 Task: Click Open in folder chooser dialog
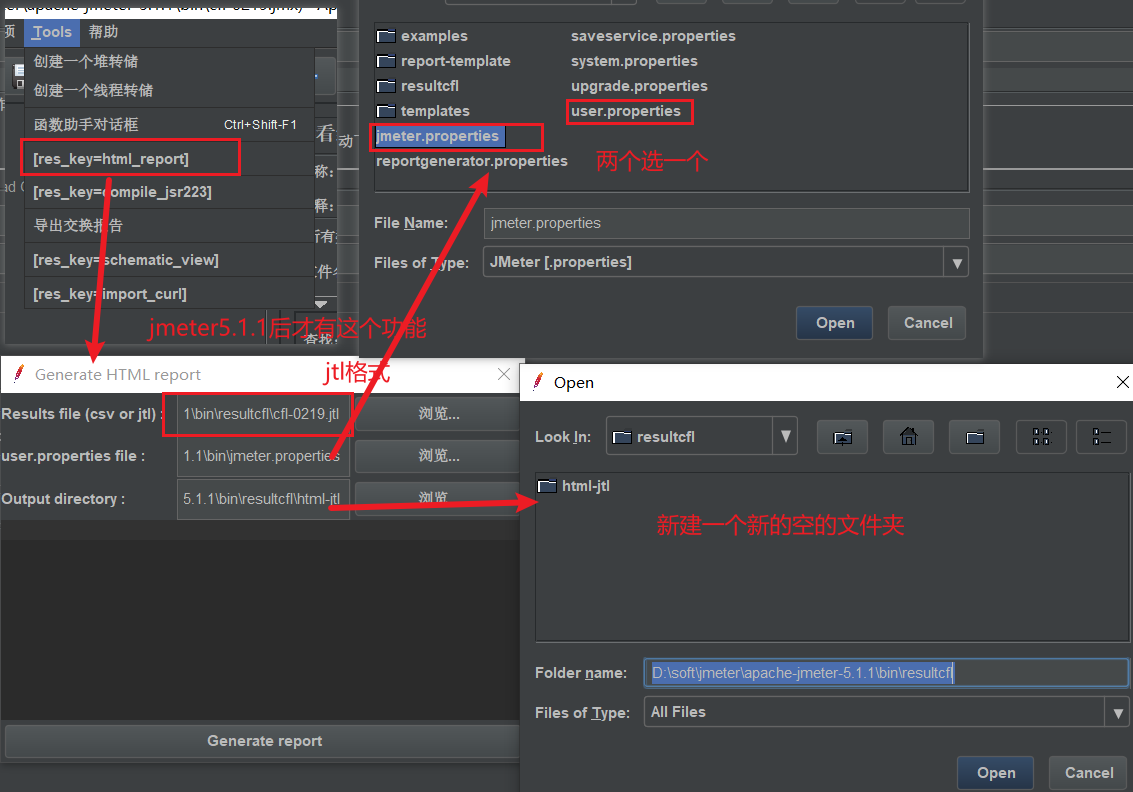pyautogui.click(x=996, y=772)
